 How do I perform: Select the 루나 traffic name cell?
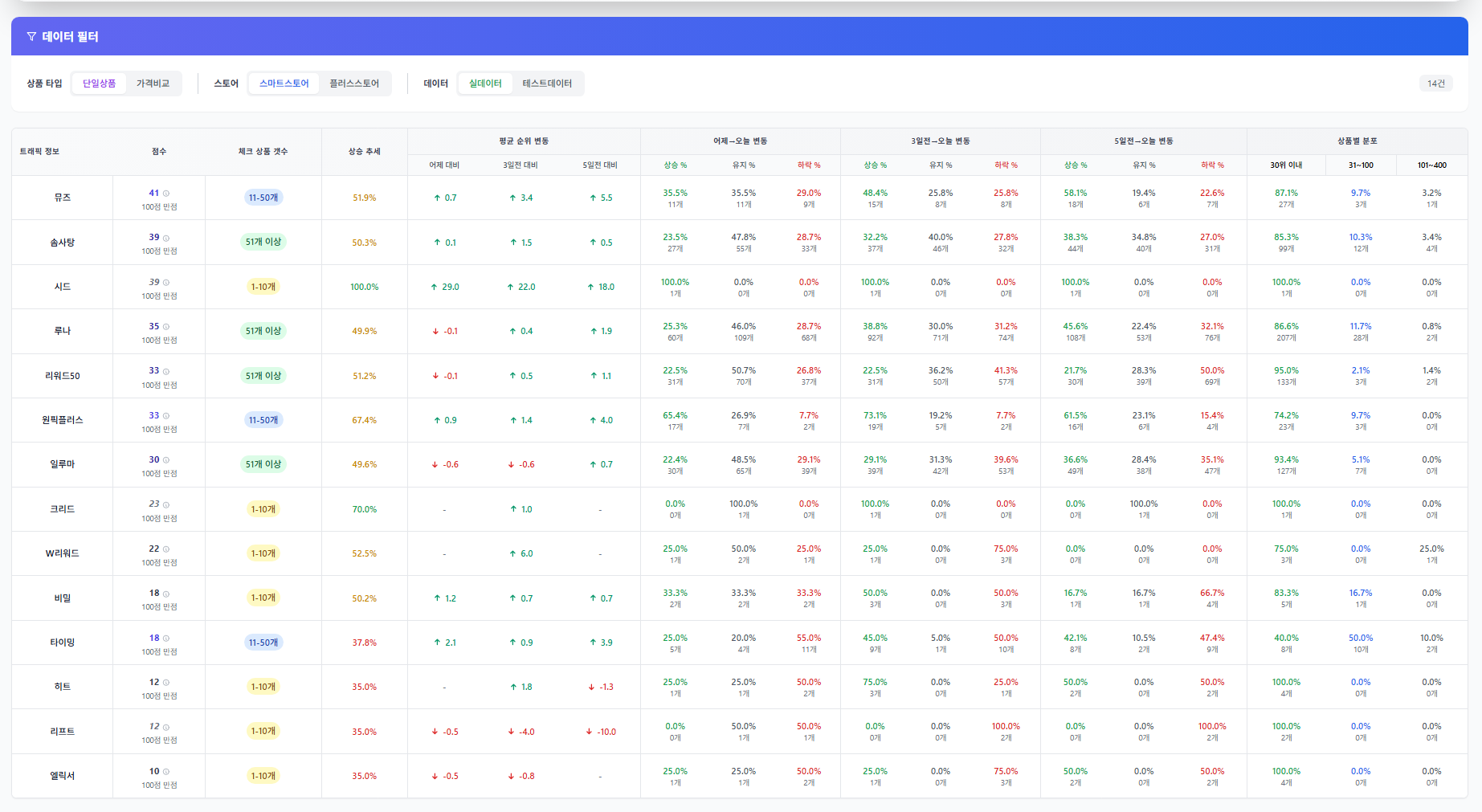pyautogui.click(x=63, y=331)
